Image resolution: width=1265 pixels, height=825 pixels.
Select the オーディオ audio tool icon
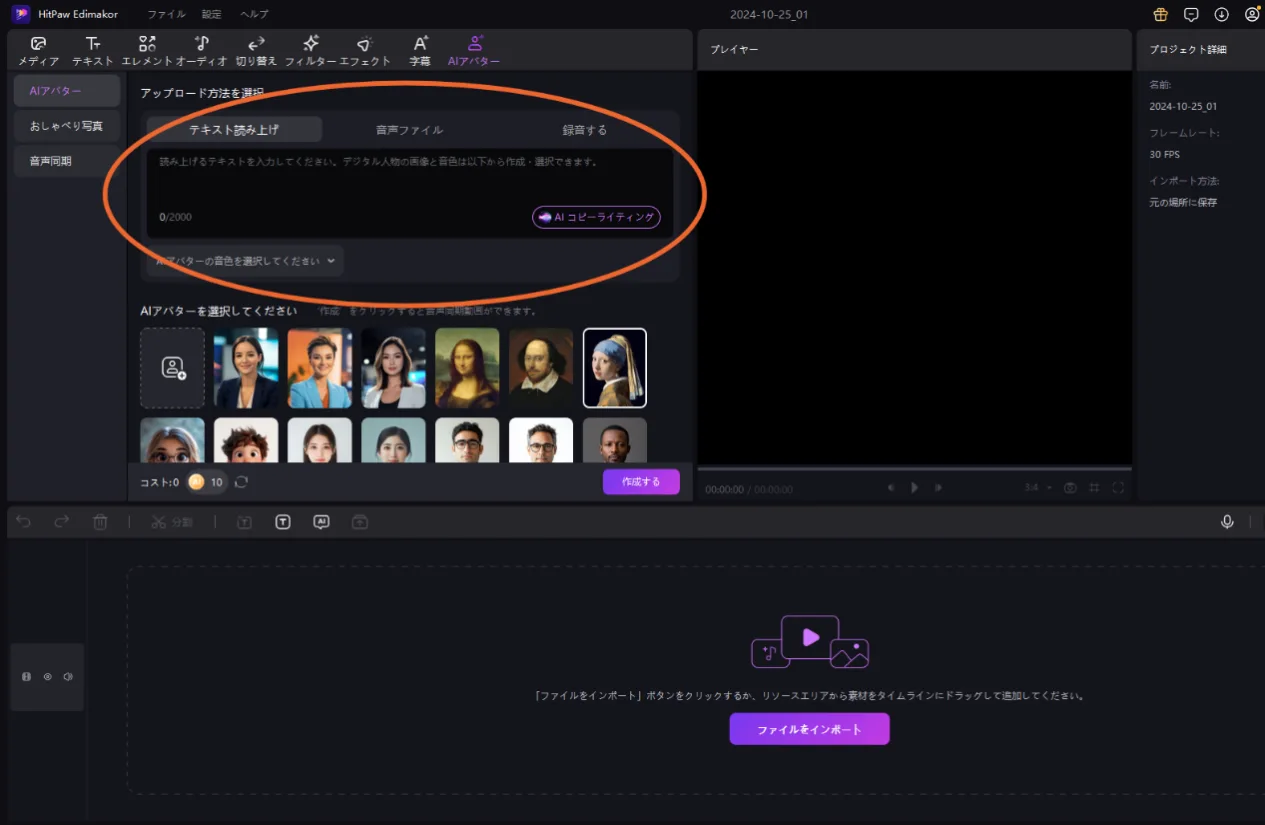[x=201, y=50]
